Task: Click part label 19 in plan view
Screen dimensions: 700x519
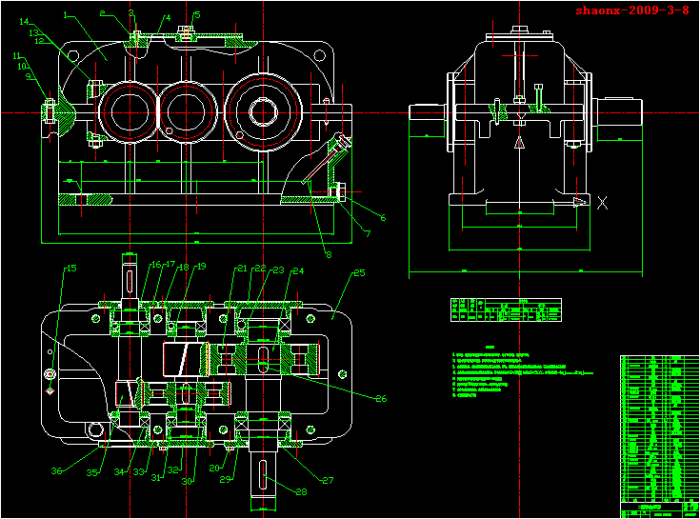Action: coord(200,266)
